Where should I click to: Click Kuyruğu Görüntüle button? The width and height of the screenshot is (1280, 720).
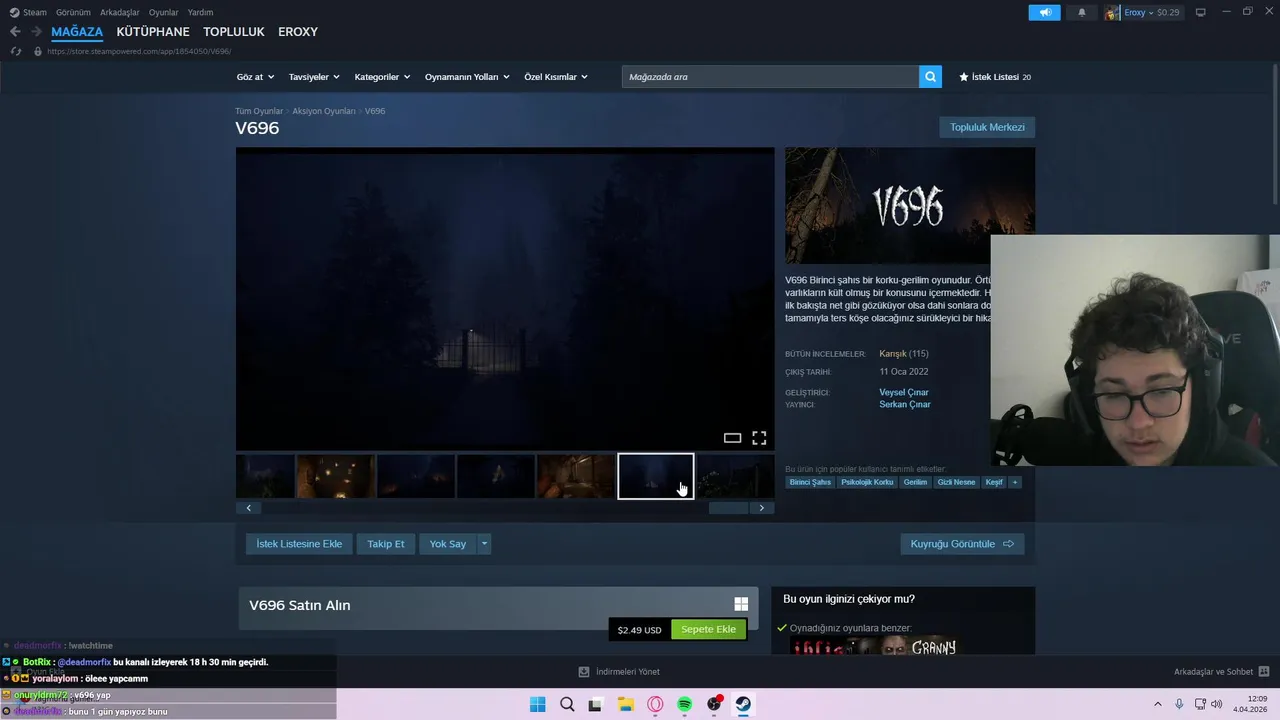click(x=962, y=544)
